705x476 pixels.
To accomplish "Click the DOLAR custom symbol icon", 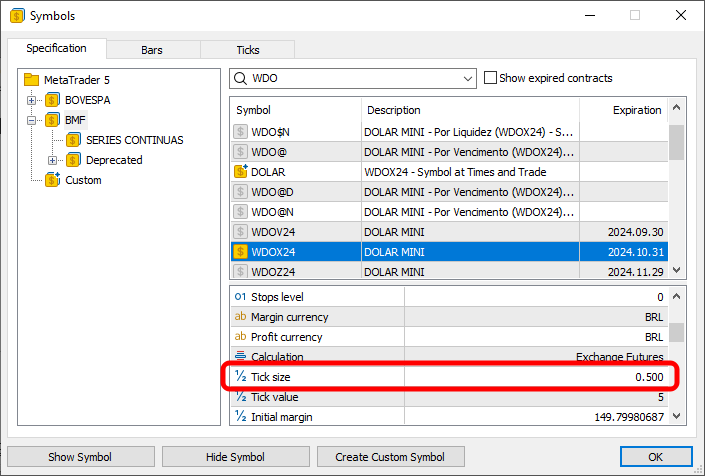I will pos(241,172).
